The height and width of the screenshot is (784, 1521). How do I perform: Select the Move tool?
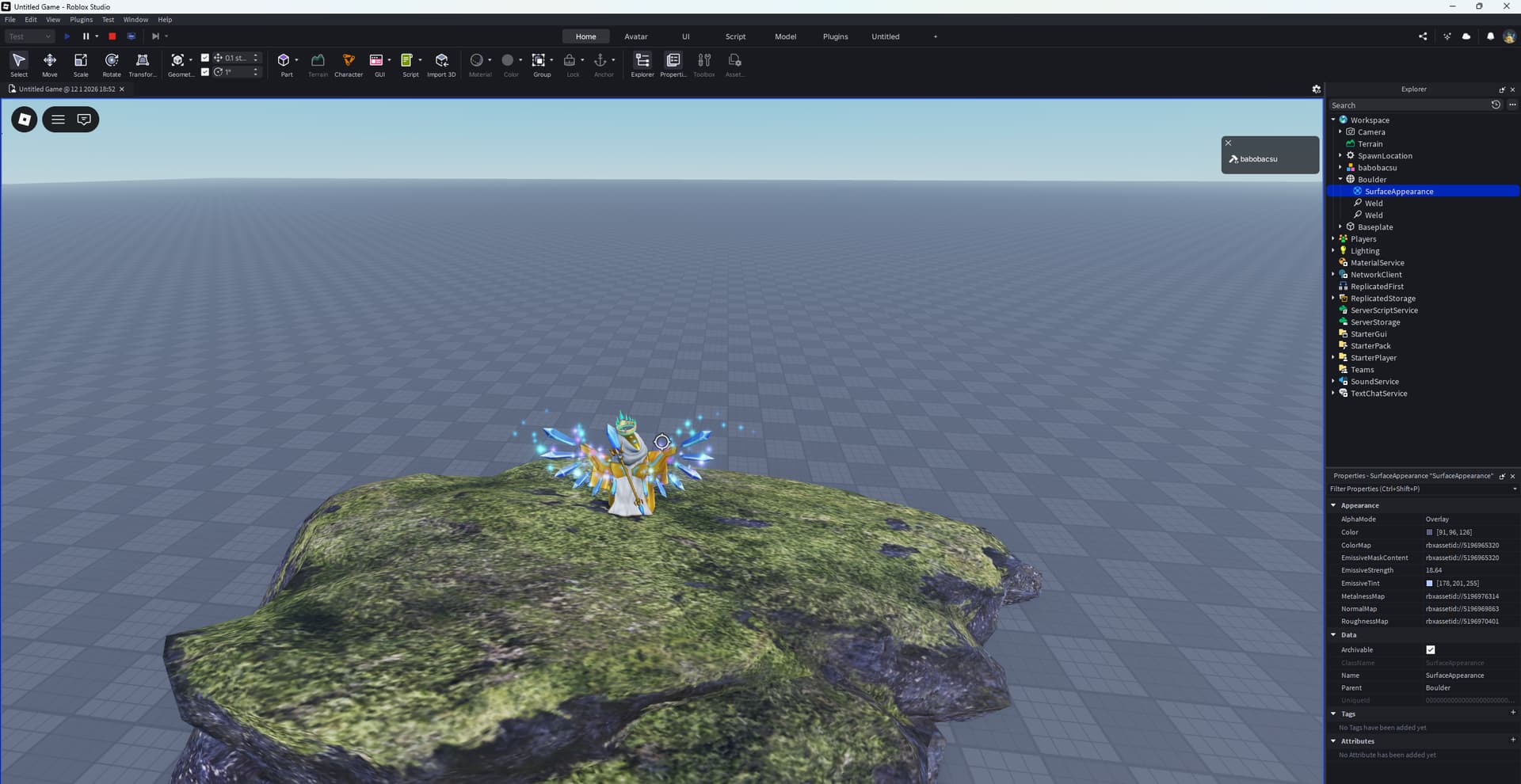[x=49, y=64]
